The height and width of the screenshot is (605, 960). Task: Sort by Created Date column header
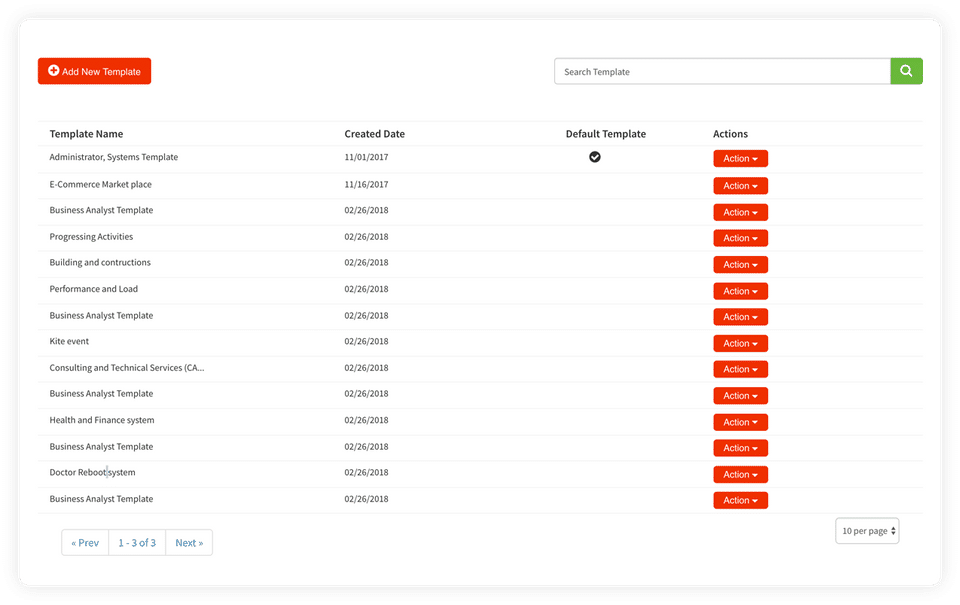click(374, 134)
